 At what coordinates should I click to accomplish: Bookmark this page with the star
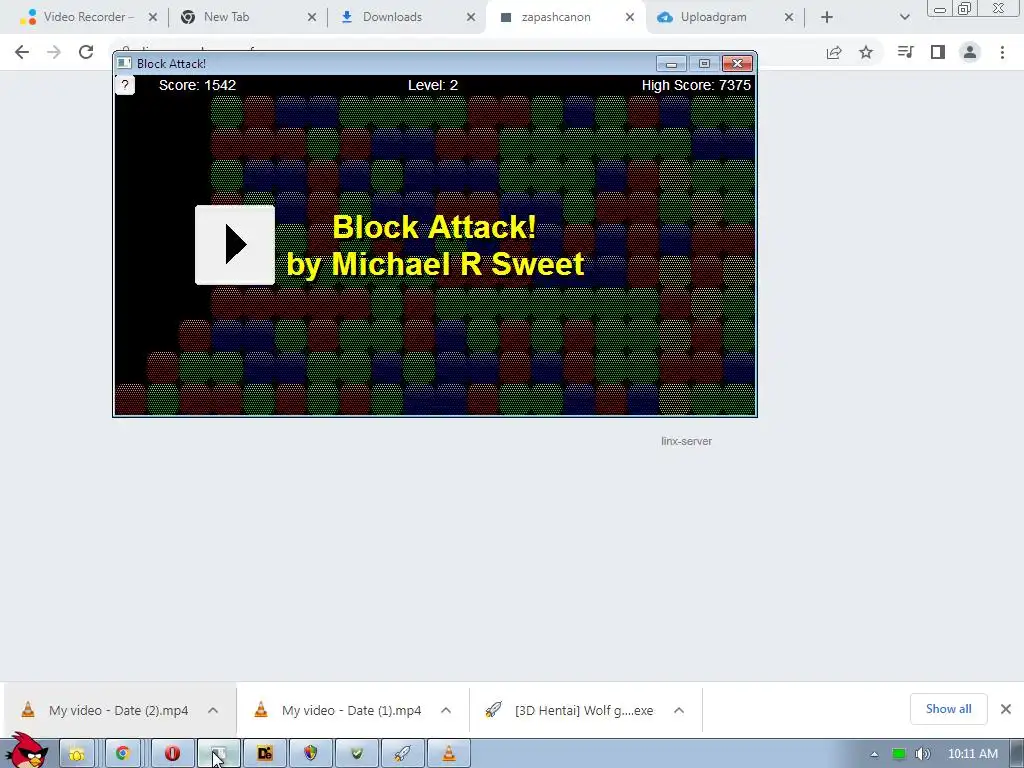click(x=866, y=52)
